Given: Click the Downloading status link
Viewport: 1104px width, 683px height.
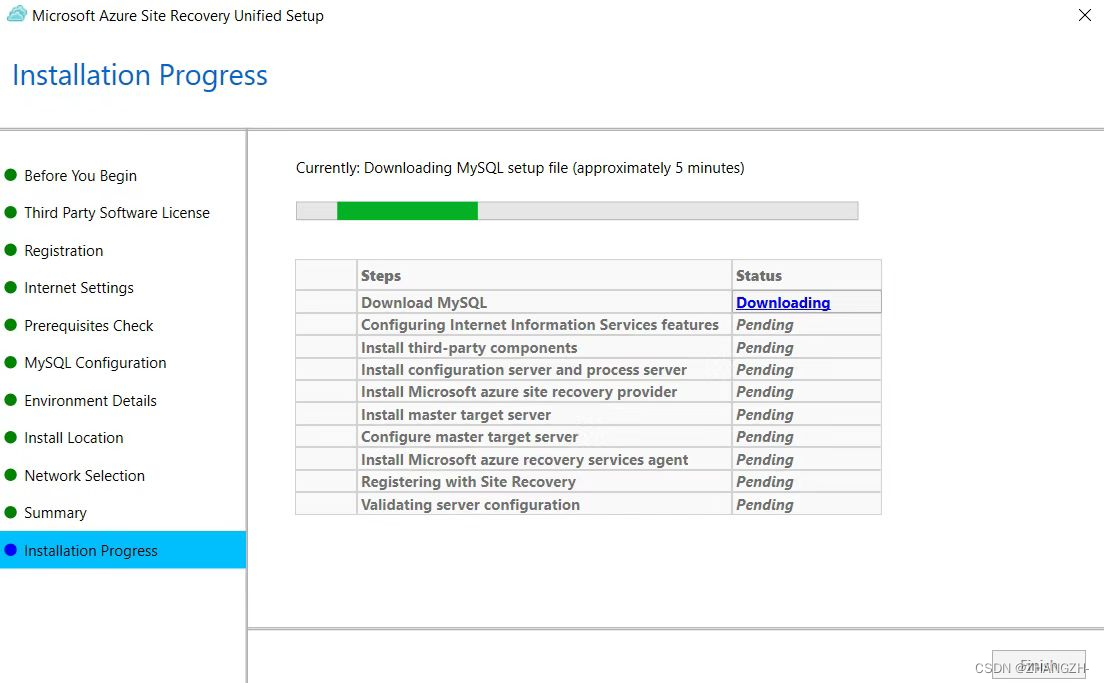Looking at the screenshot, I should (x=783, y=303).
